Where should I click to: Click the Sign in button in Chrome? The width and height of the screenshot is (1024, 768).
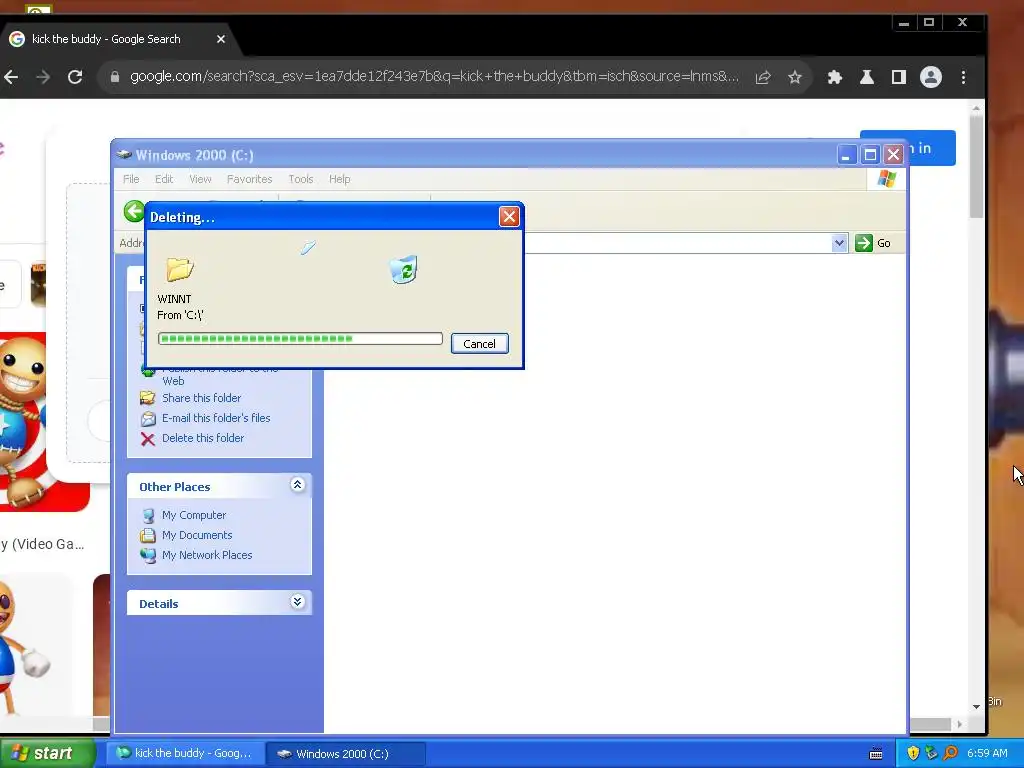[x=931, y=148]
